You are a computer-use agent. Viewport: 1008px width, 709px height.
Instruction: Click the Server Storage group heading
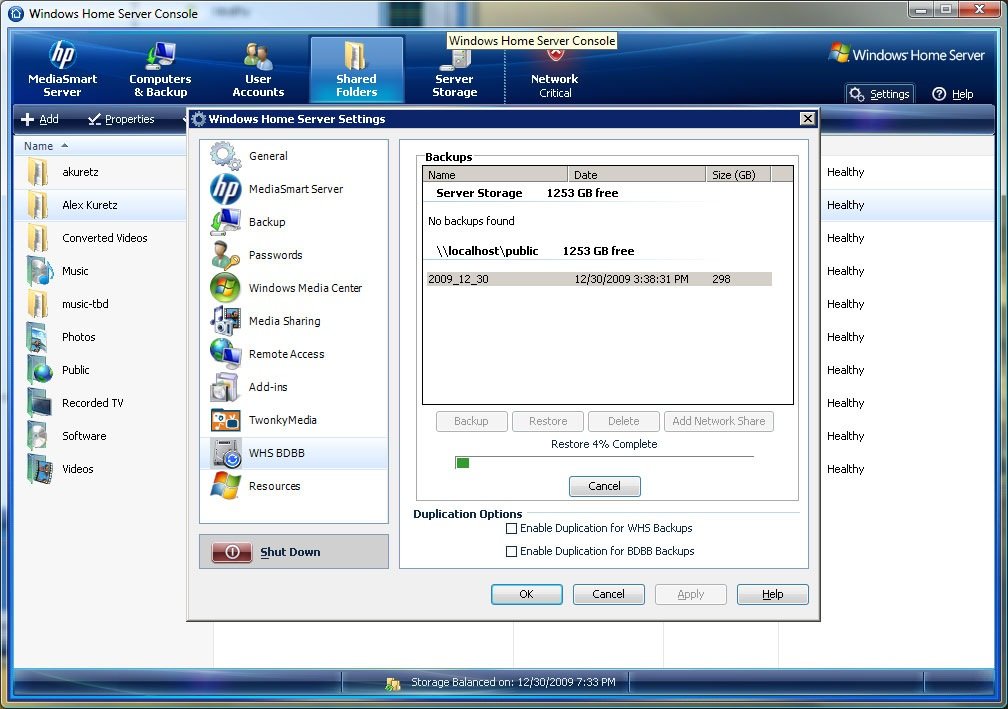click(x=479, y=193)
